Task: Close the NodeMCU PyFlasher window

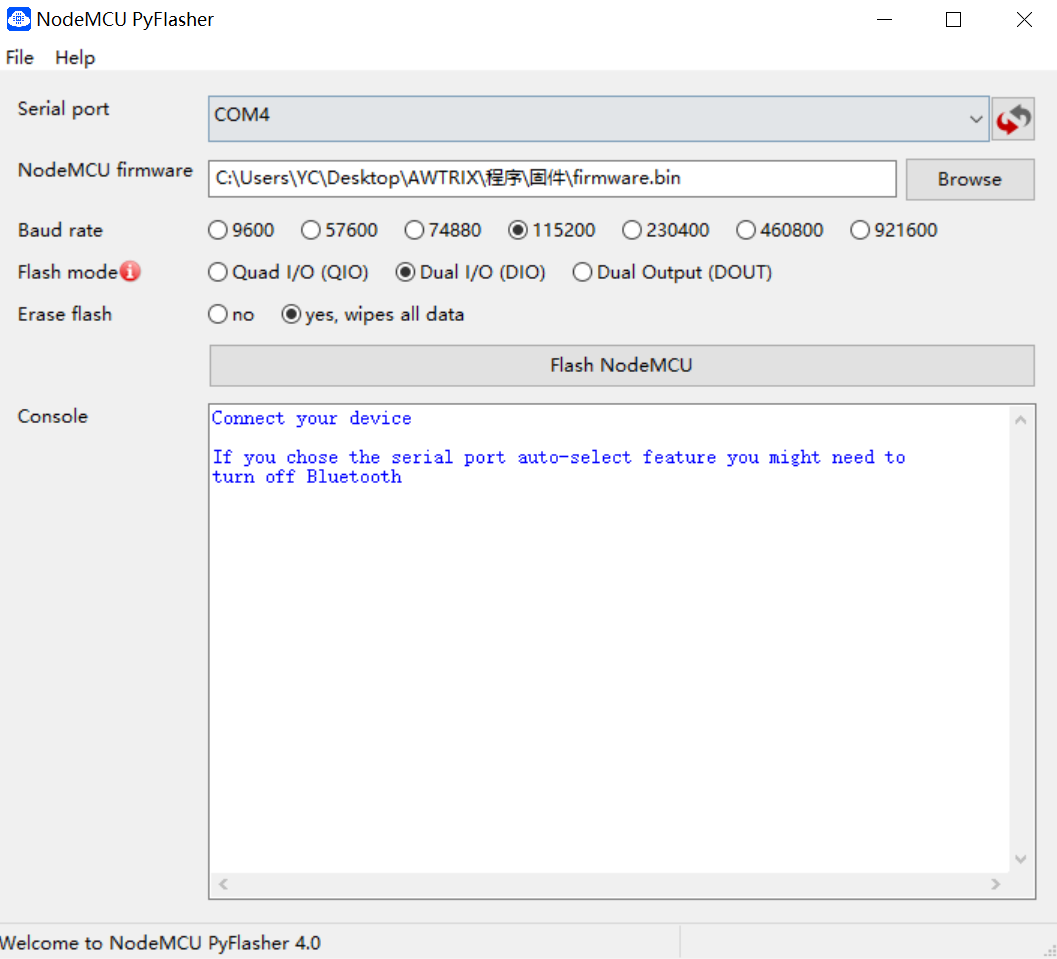Action: click(x=1024, y=20)
